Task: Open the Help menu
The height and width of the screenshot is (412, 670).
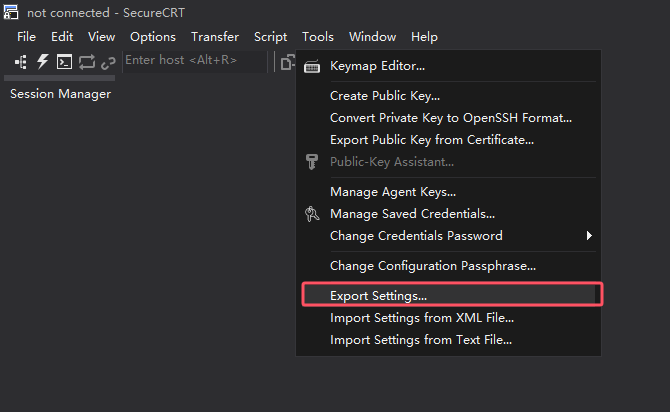Action: point(424,37)
